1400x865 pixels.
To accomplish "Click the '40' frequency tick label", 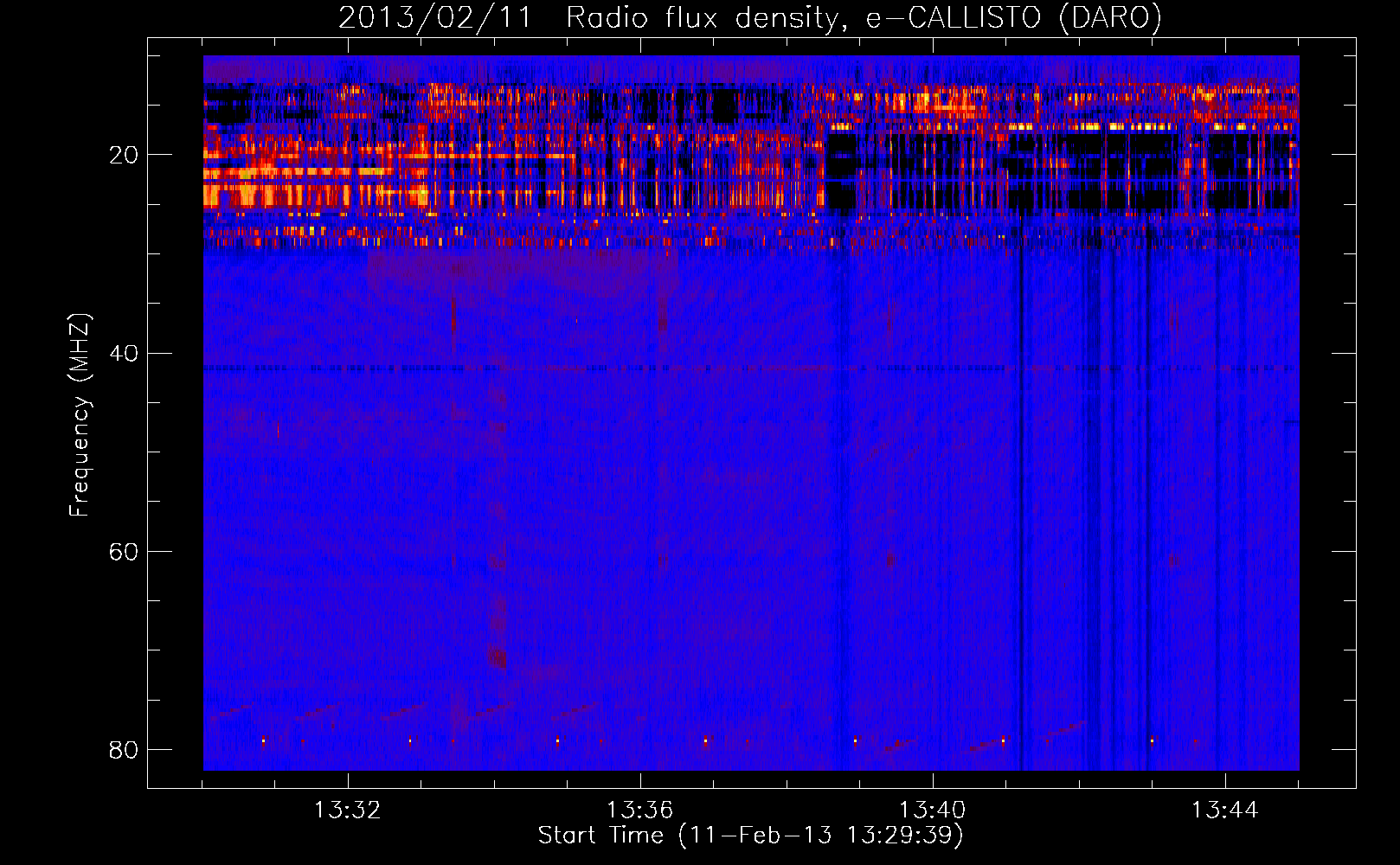I will (x=124, y=353).
